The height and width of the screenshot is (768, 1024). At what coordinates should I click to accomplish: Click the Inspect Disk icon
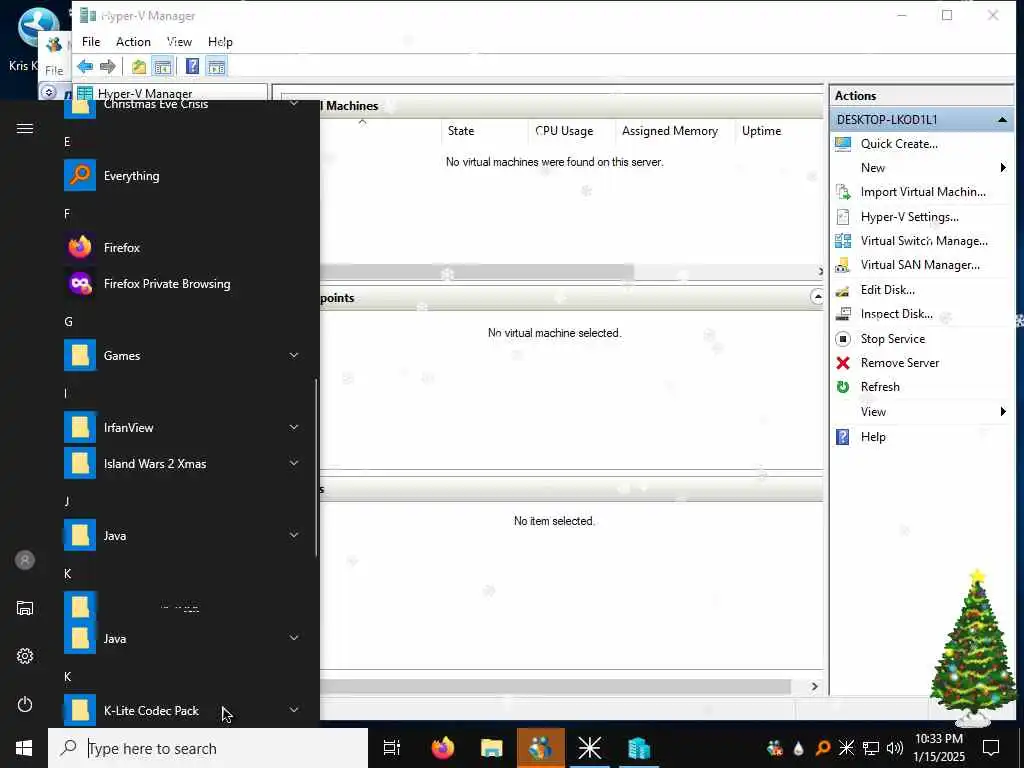tap(843, 314)
